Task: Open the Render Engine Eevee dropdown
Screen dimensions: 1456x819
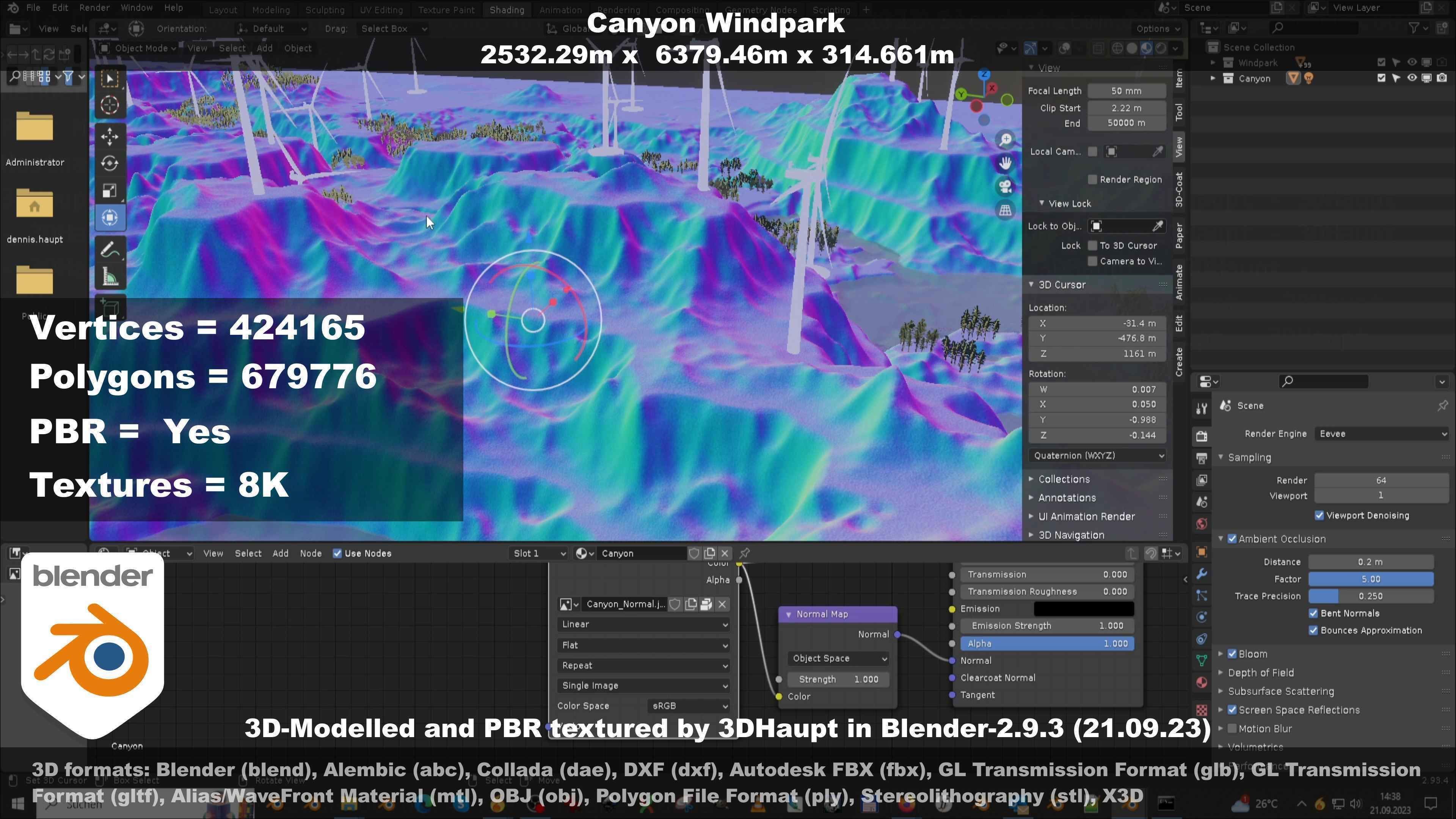Action: pos(1381,433)
